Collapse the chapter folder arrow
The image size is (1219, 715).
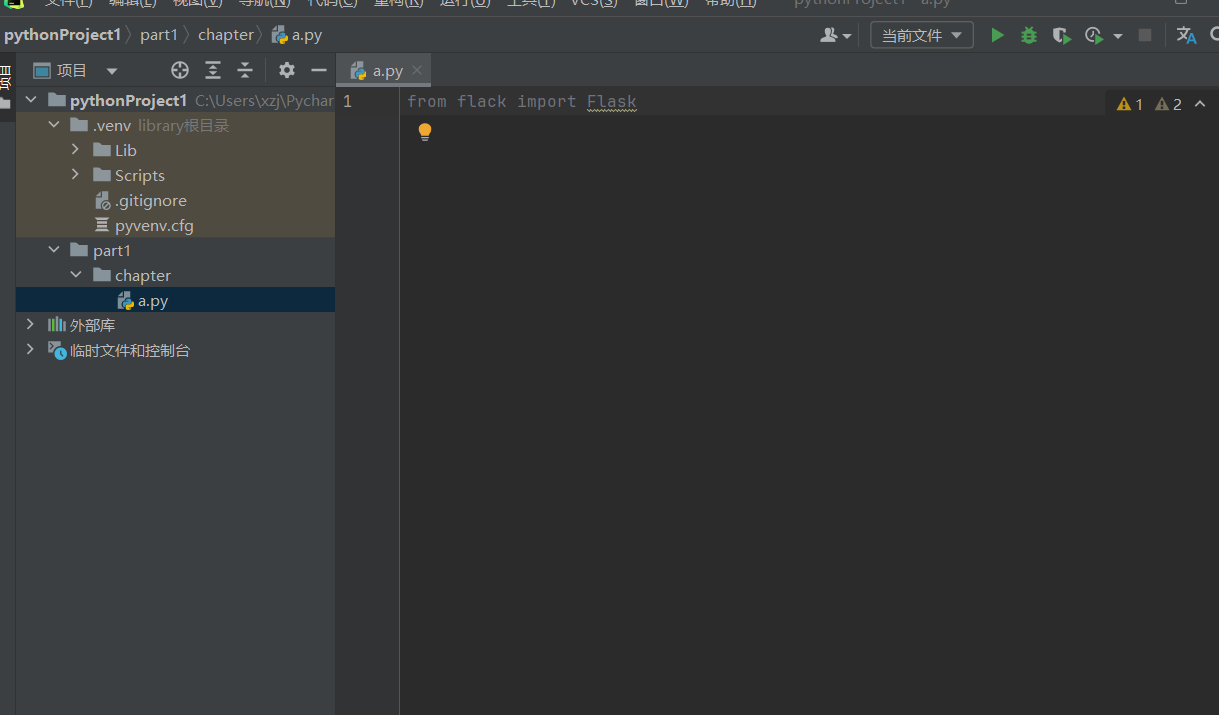pyautogui.click(x=76, y=275)
